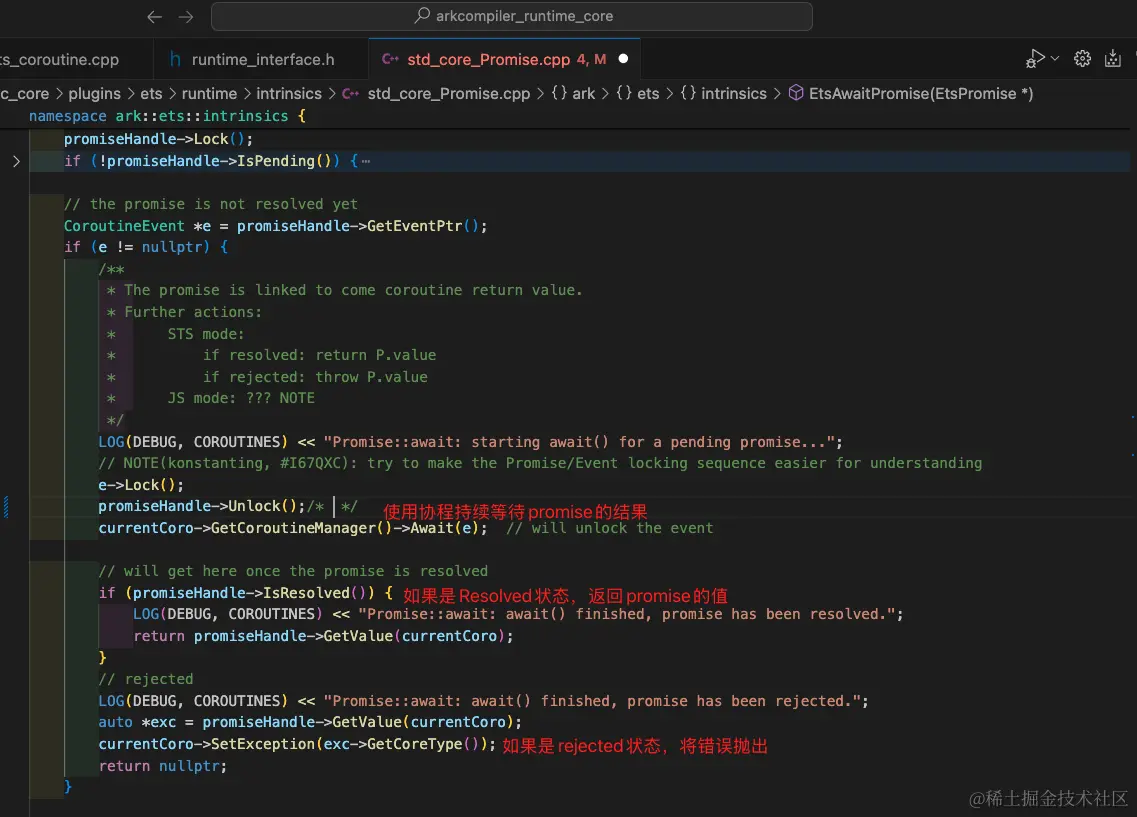The height and width of the screenshot is (817, 1137).
Task: Click the C++ file icon on active tab
Action: [390, 59]
